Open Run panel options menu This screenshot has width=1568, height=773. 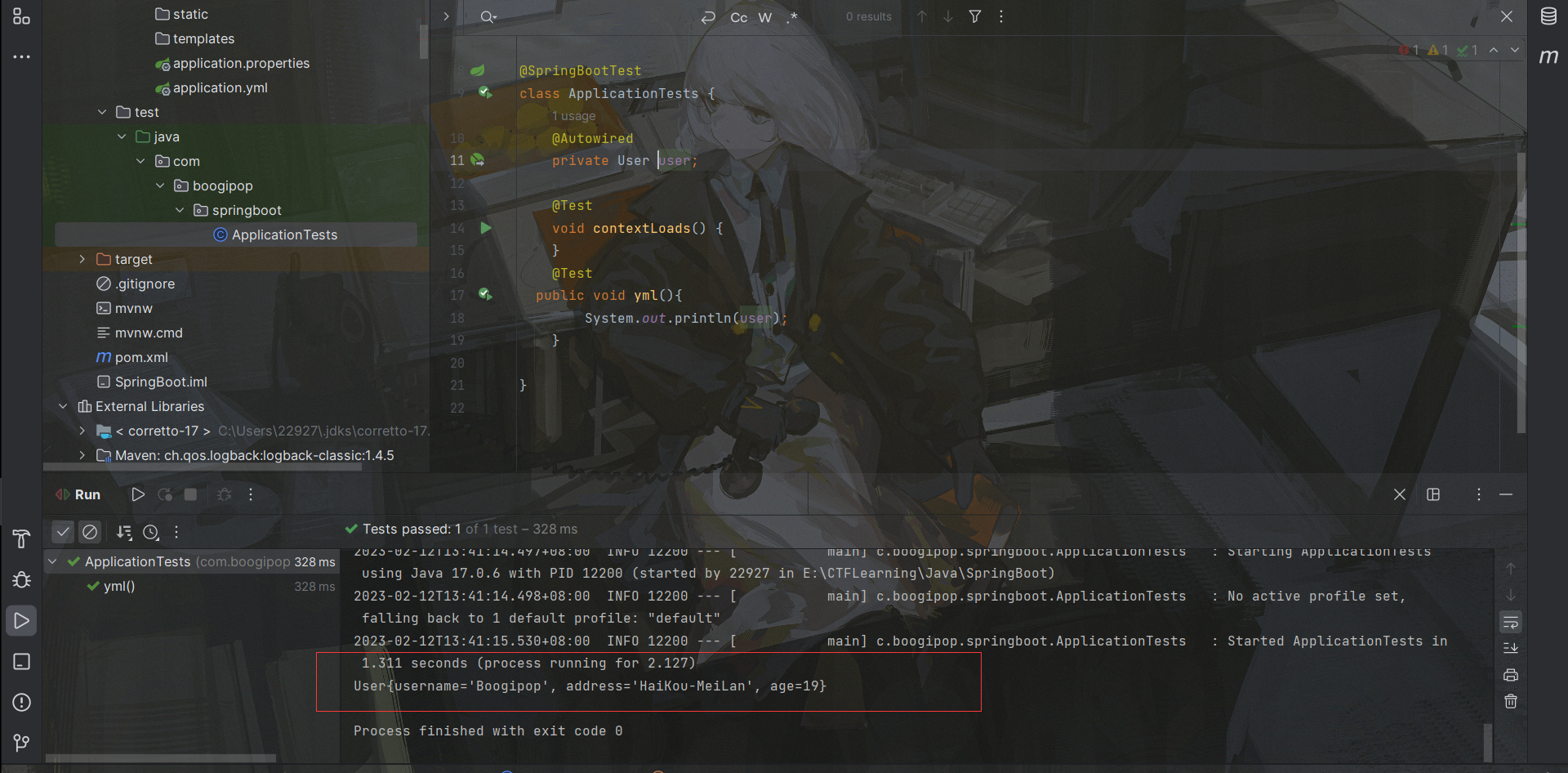1478,494
